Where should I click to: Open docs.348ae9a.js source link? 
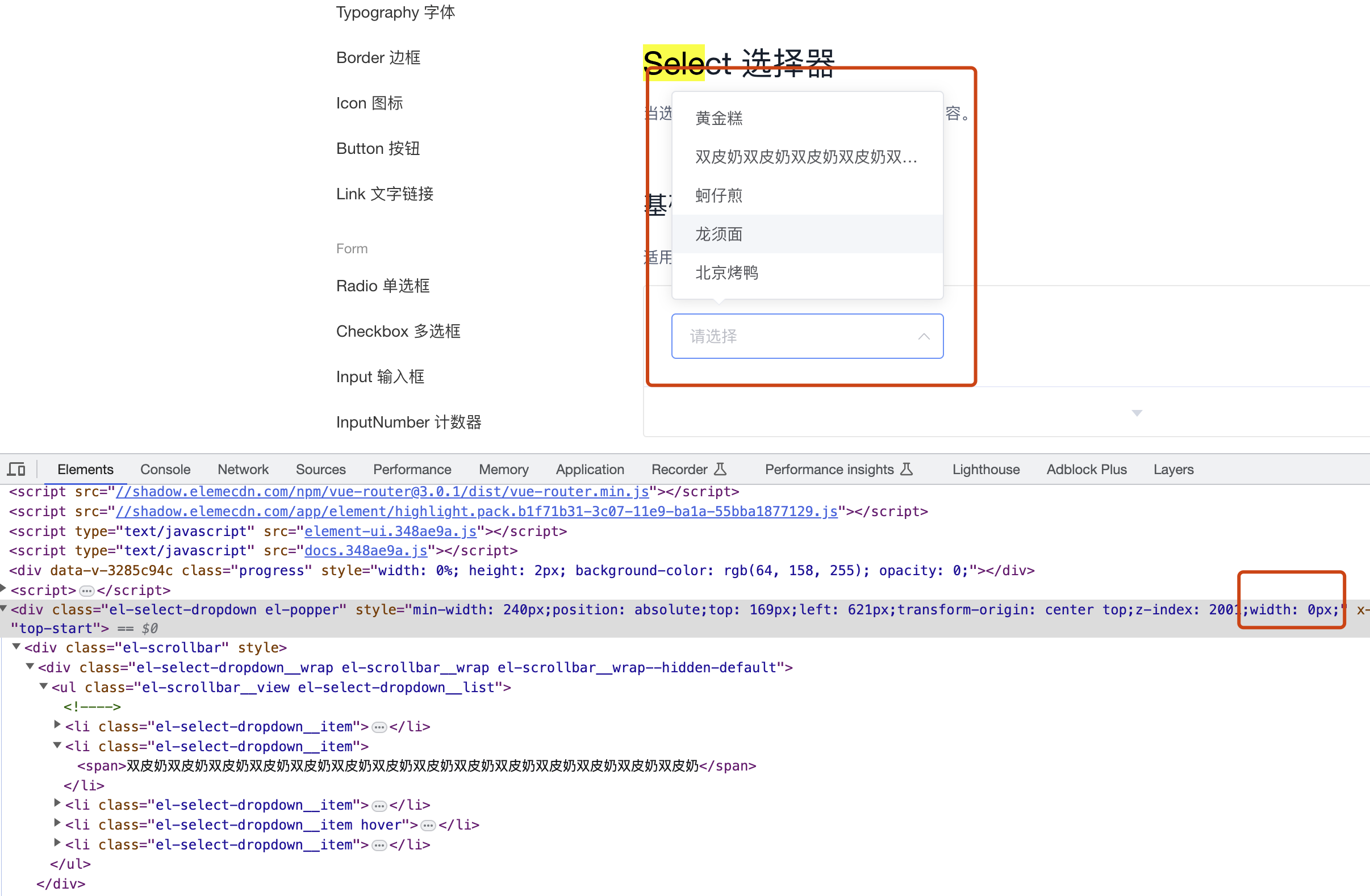tap(366, 551)
